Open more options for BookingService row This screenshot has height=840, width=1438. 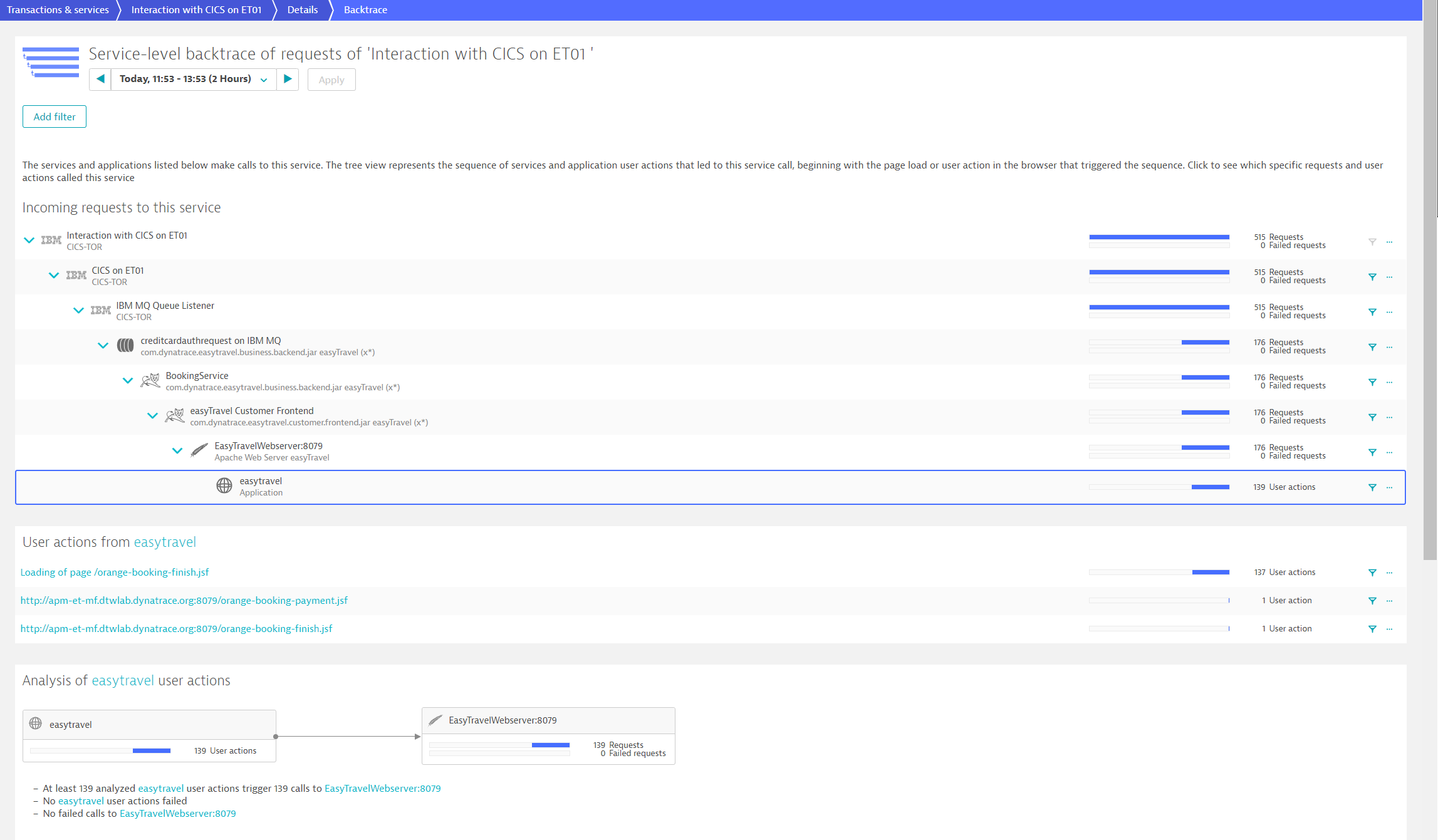[1389, 382]
